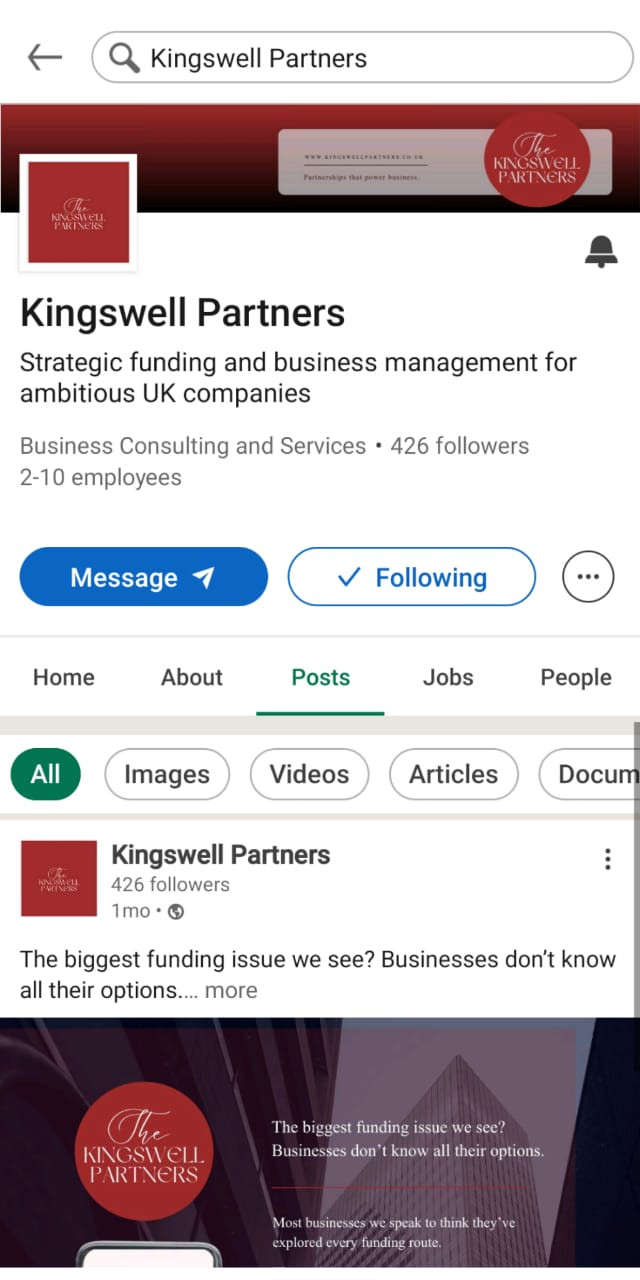This screenshot has height=1280, width=640.
Task: Open the Jobs tab
Action: coord(448,677)
